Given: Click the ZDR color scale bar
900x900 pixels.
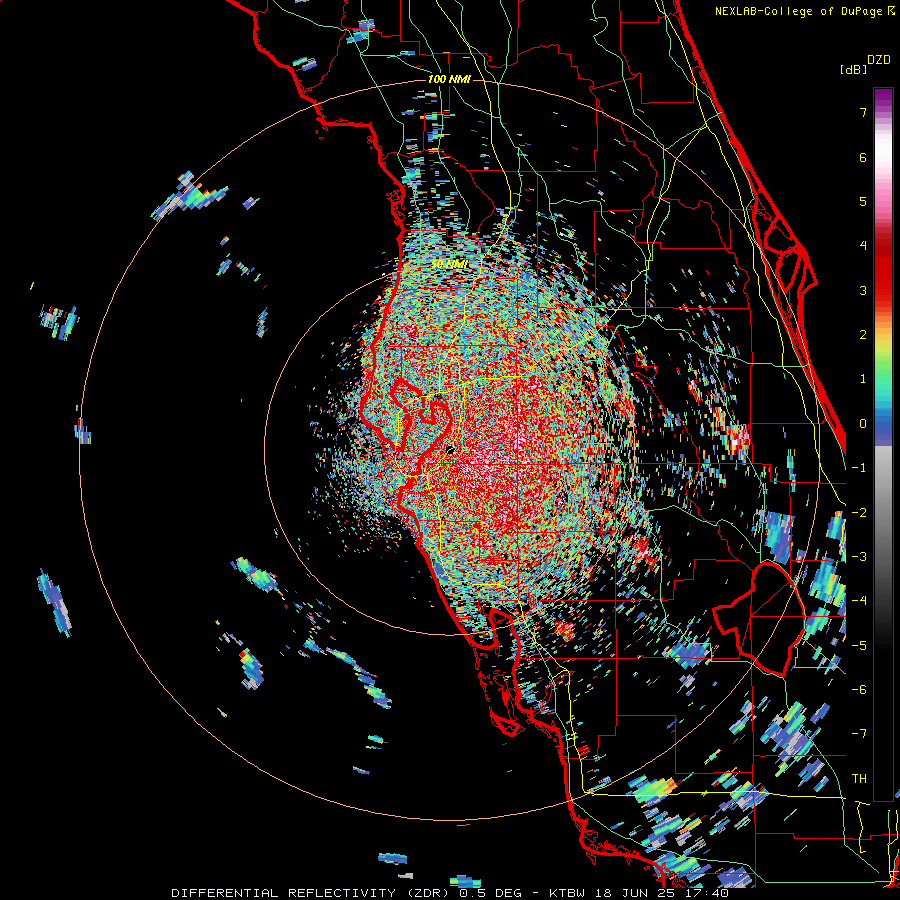Looking at the screenshot, I should 883,444.
